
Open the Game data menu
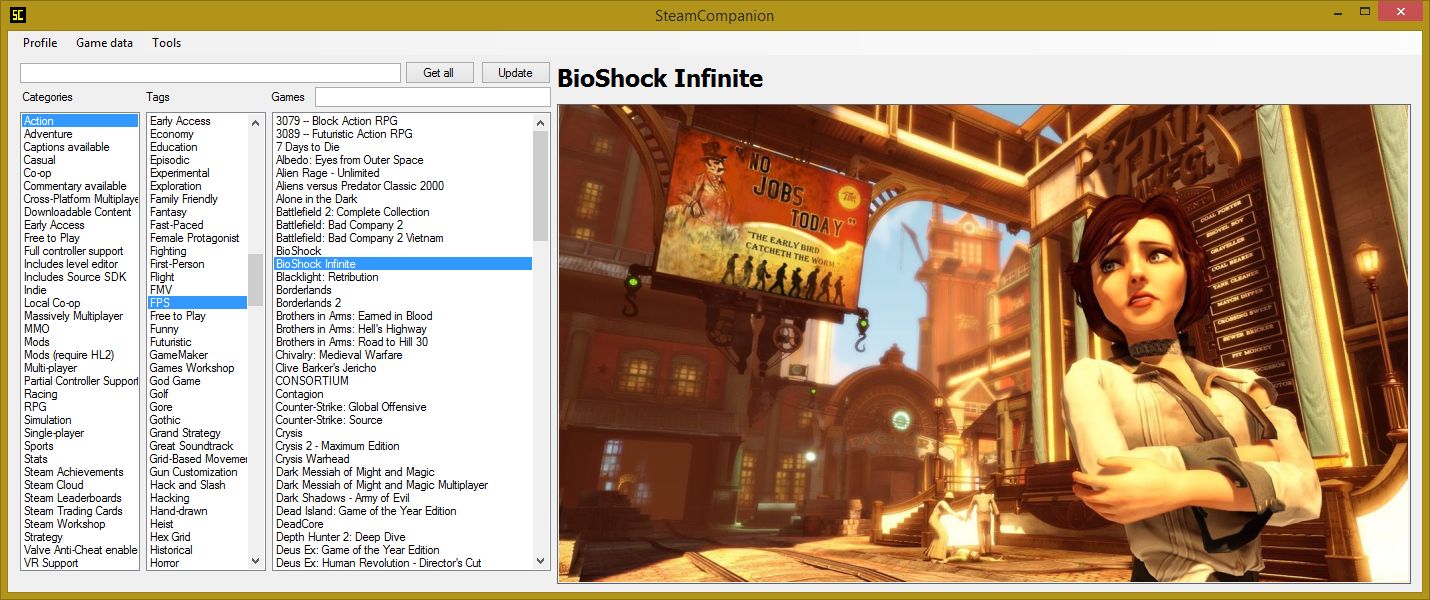click(105, 43)
